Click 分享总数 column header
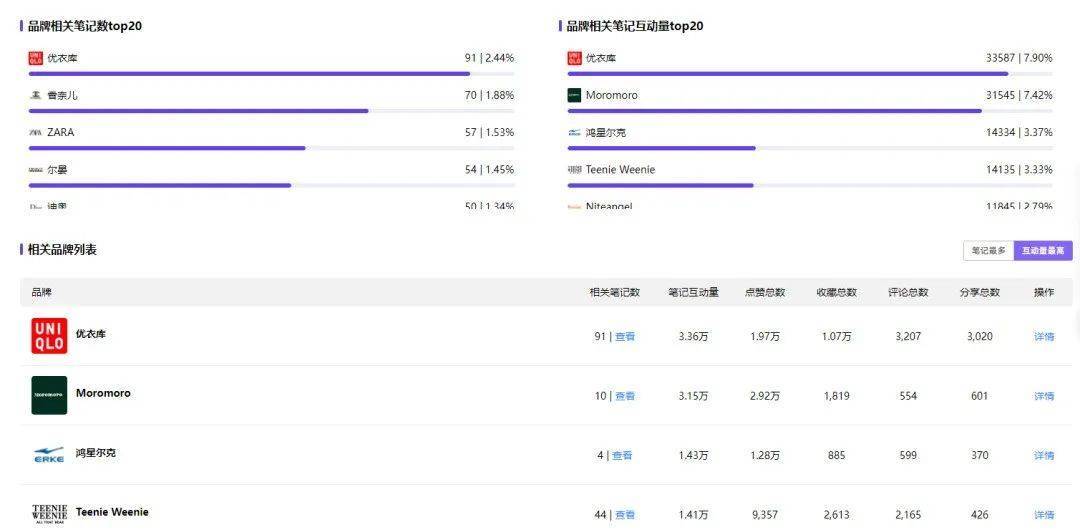 [x=979, y=292]
